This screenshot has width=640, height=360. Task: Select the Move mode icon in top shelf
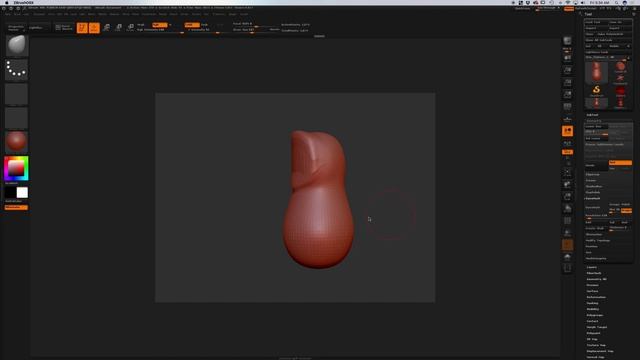106,27
